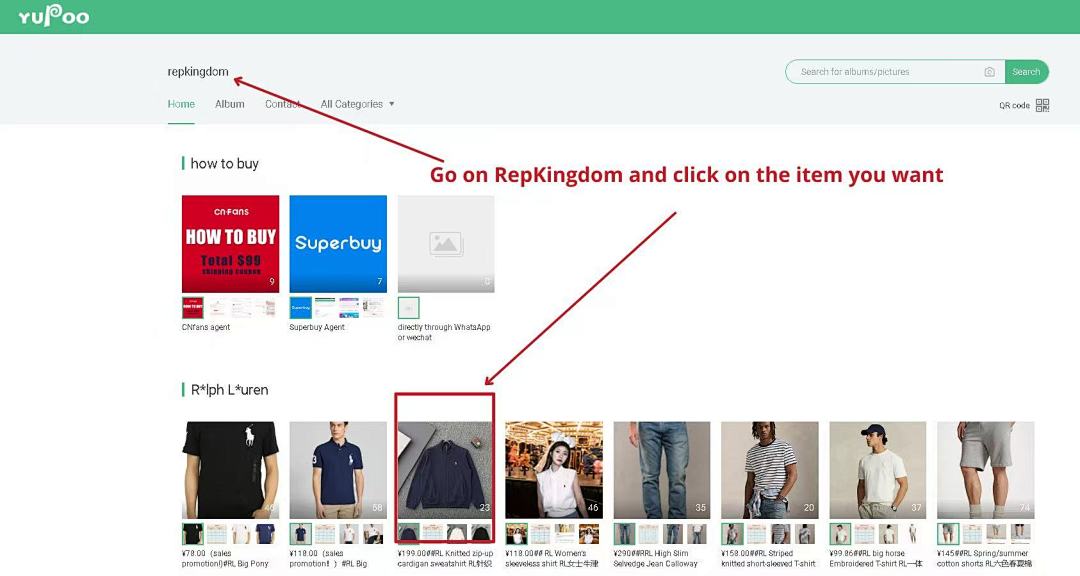Open the navy polo shirt album
Viewport: 1080px width, 576px height.
(338, 470)
